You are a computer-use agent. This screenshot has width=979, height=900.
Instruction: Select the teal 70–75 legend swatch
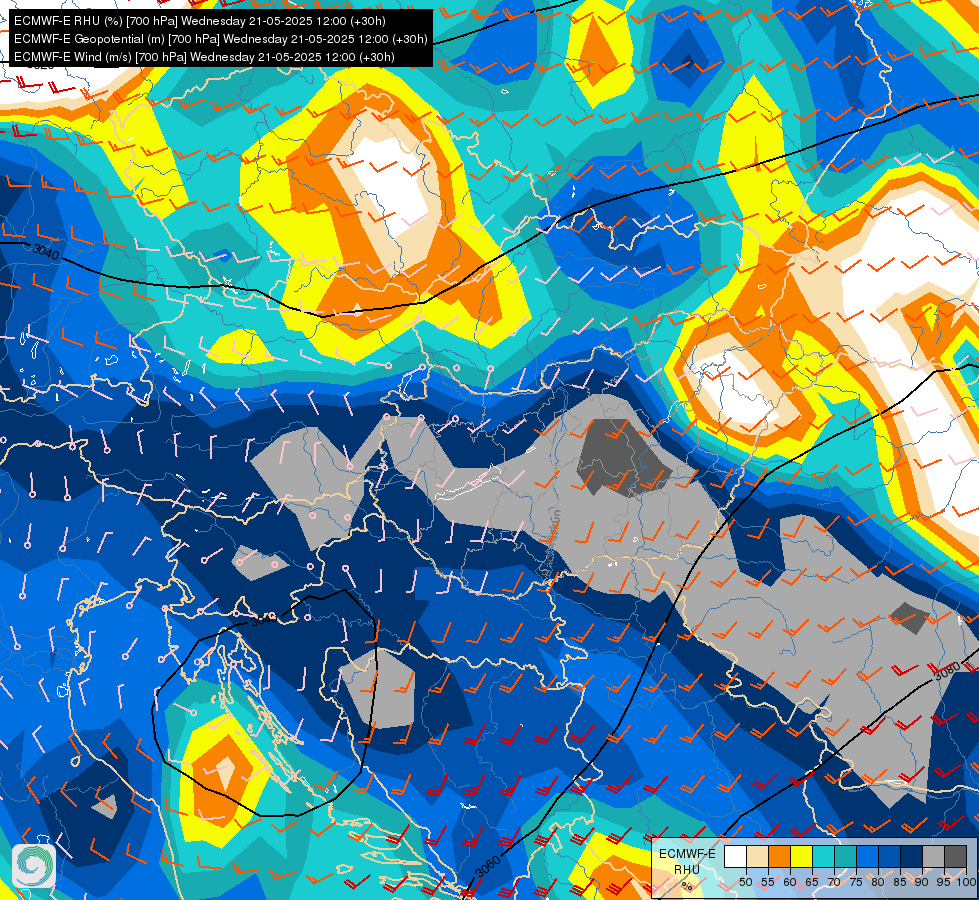pyautogui.click(x=845, y=856)
